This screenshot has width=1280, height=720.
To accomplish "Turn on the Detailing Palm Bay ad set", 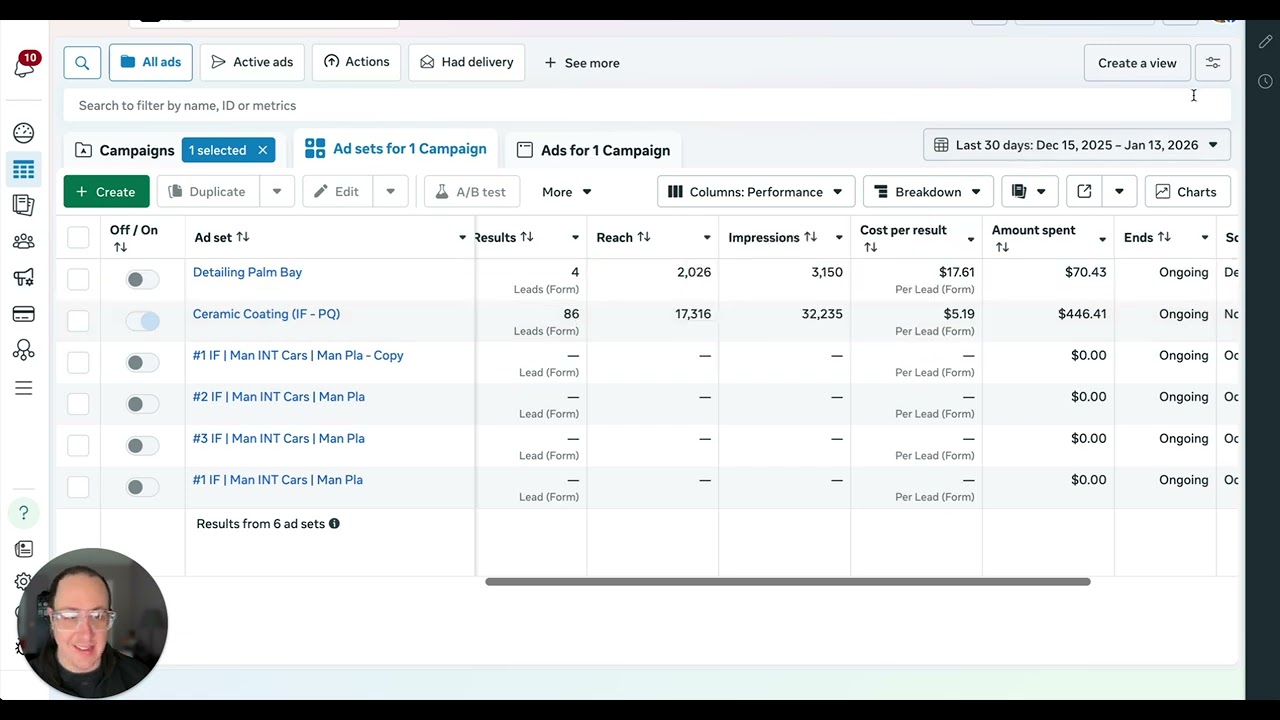I will (143, 280).
